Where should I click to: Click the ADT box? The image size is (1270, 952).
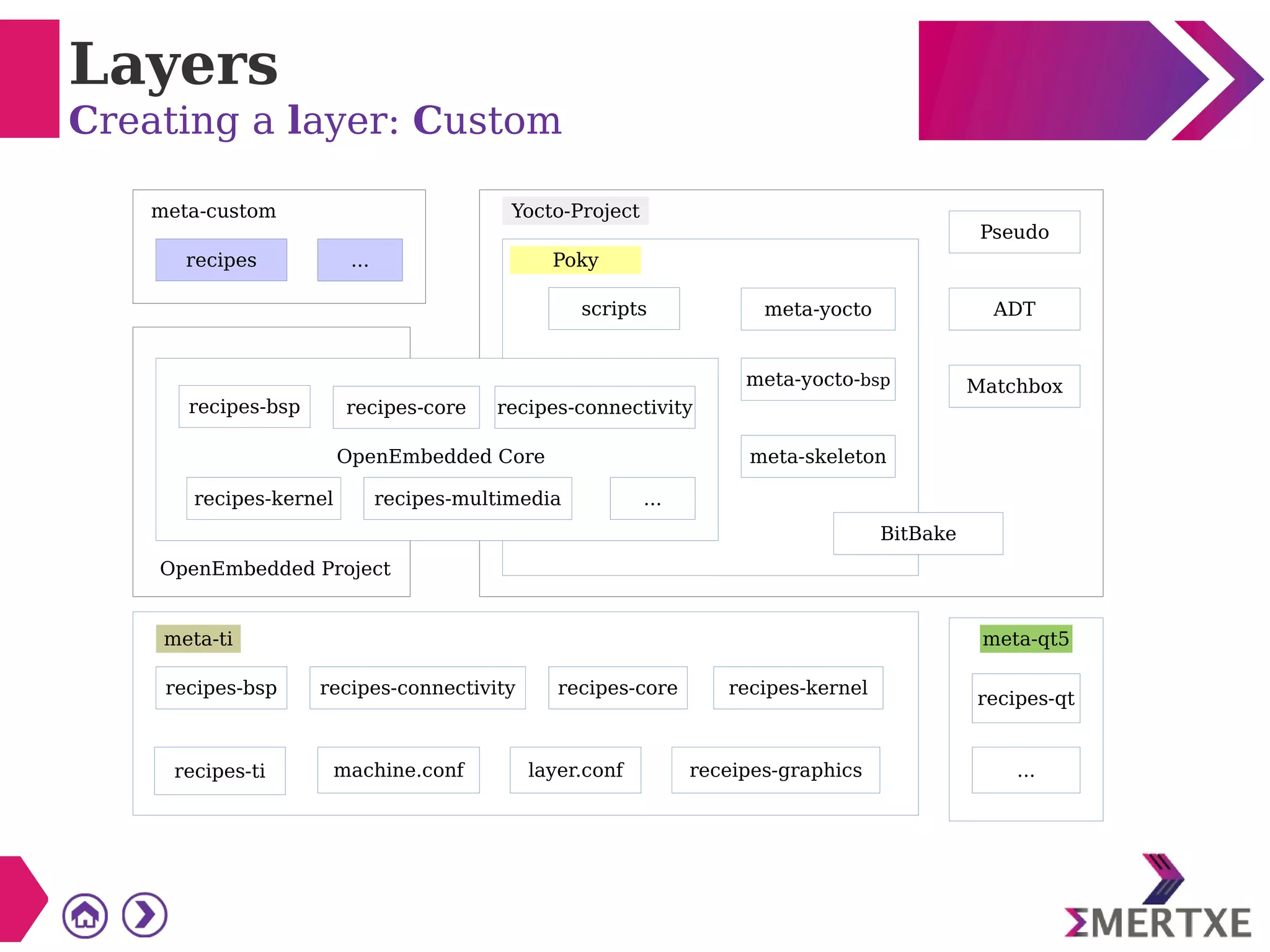[x=1014, y=309]
